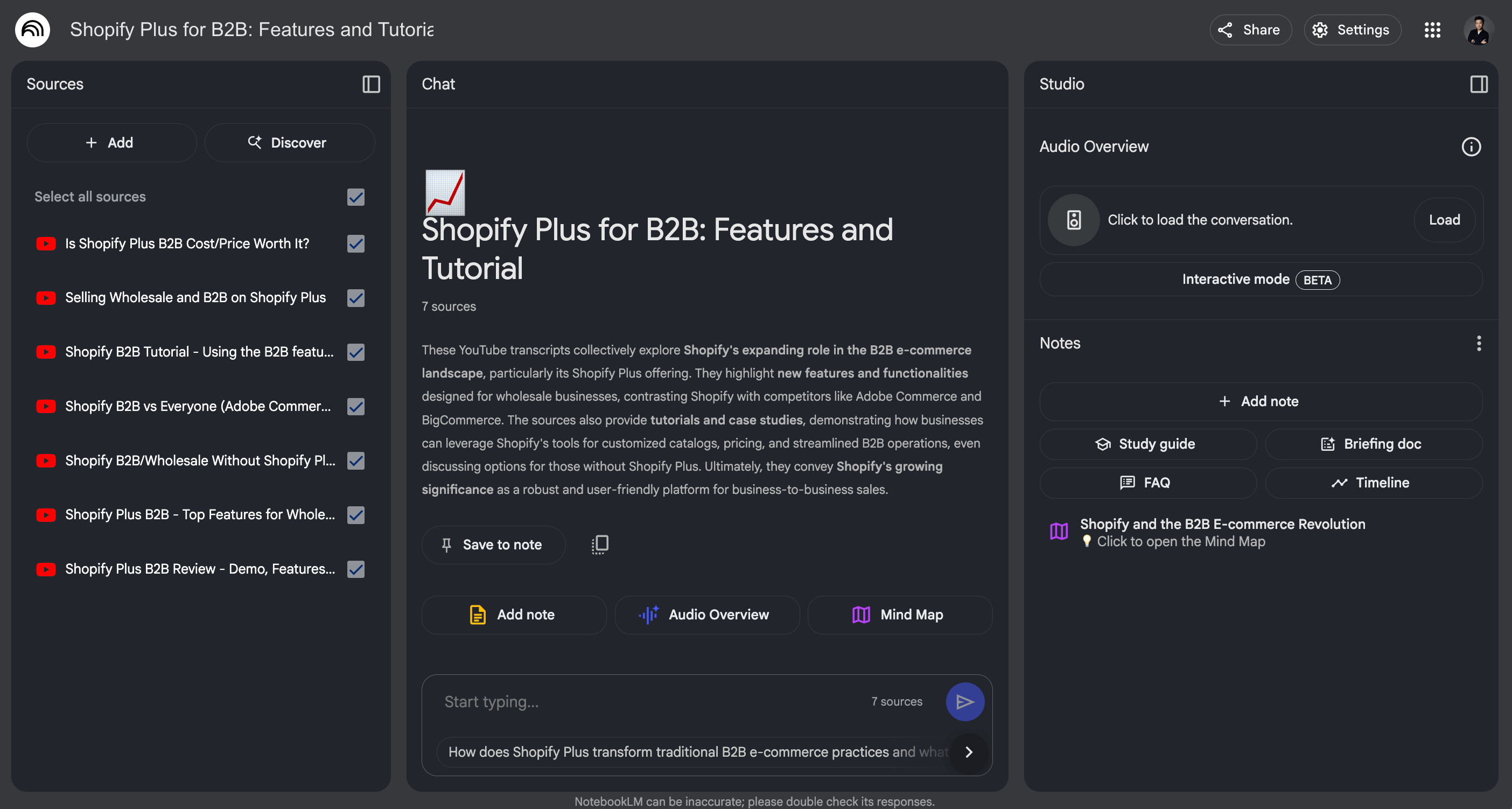Open Share dialog
Screen dimensions: 1512x809
pos(1250,30)
